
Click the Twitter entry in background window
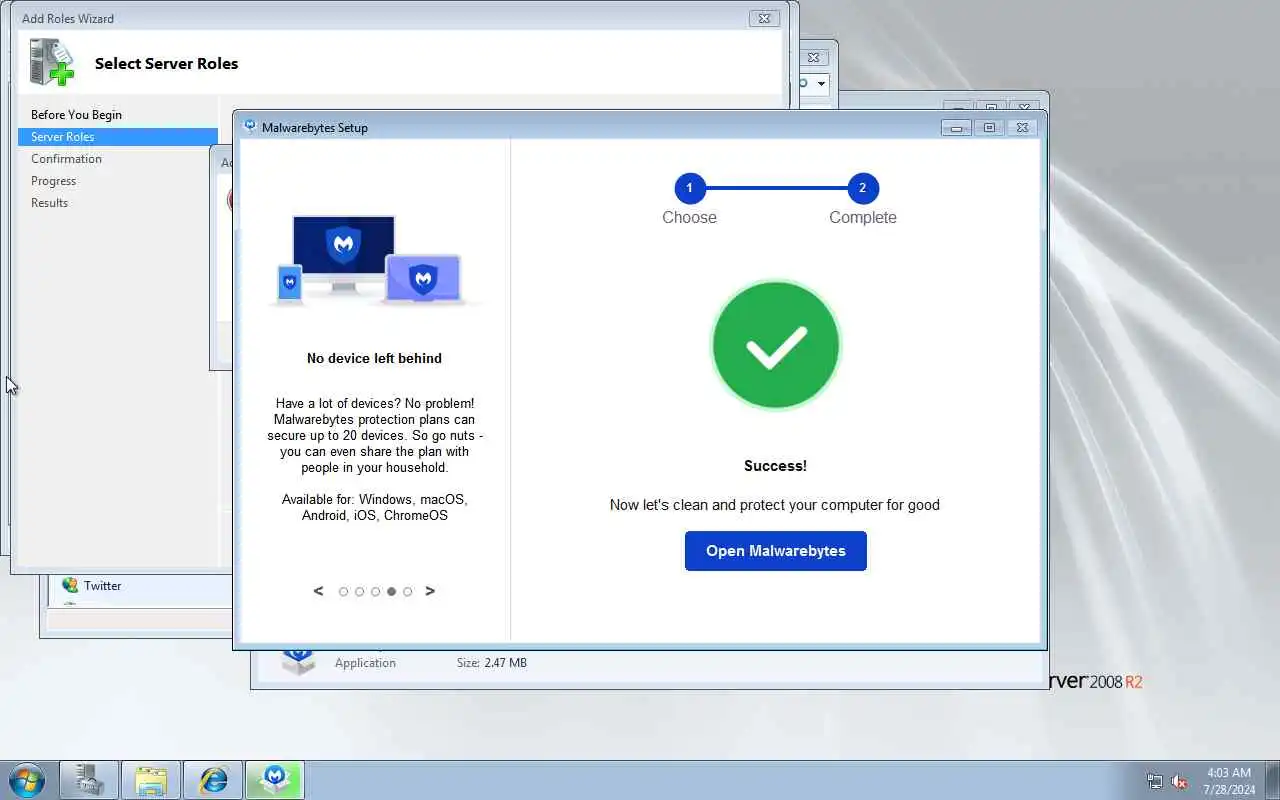tap(102, 586)
